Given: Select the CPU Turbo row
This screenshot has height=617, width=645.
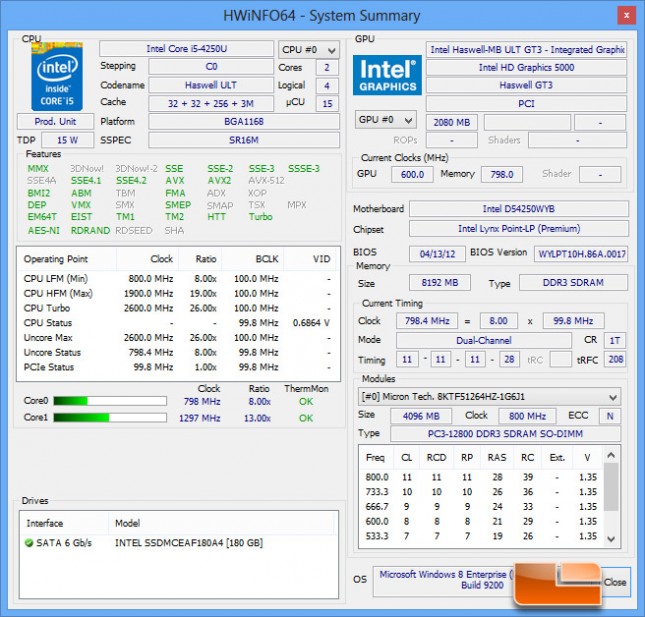Looking at the screenshot, I should [178, 308].
